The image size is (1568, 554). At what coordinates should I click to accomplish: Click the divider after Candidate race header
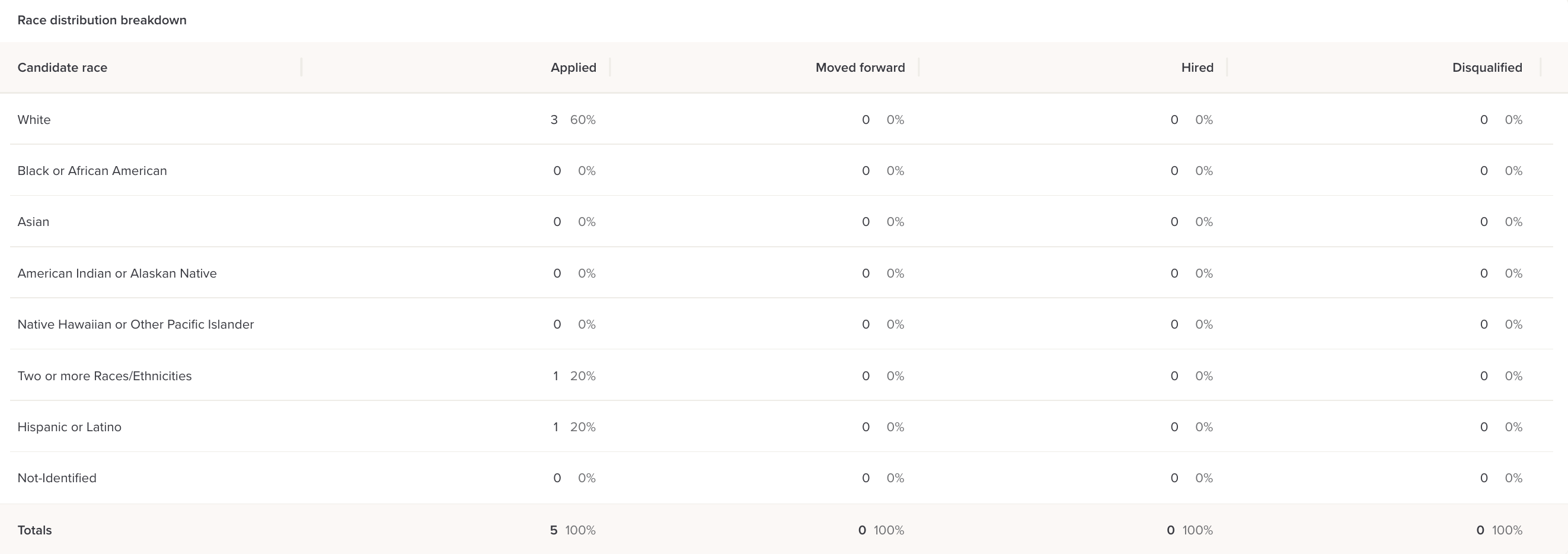[x=301, y=67]
